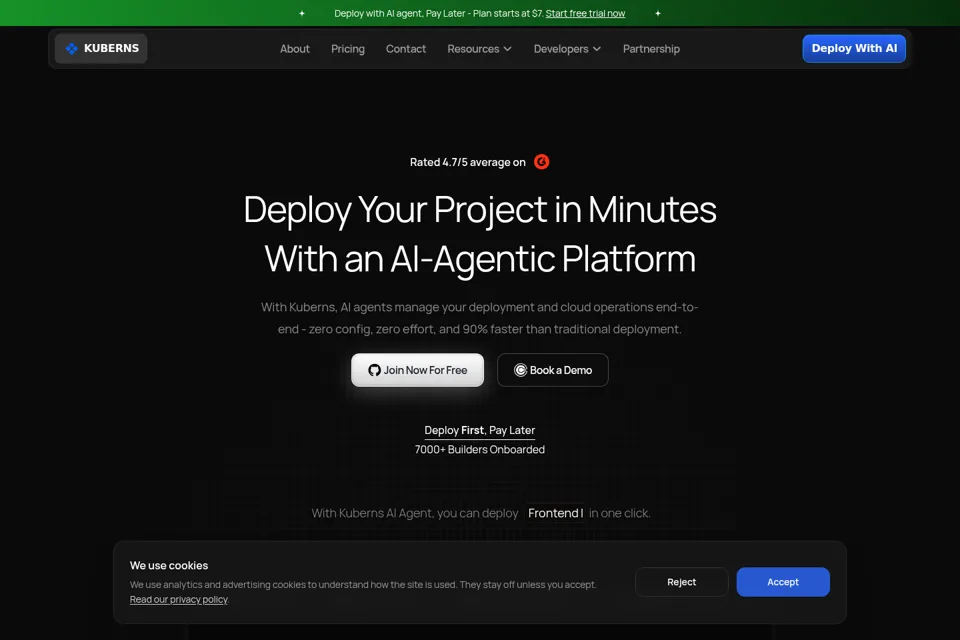Click the Deploy With AI button
960x640 pixels.
pos(854,48)
